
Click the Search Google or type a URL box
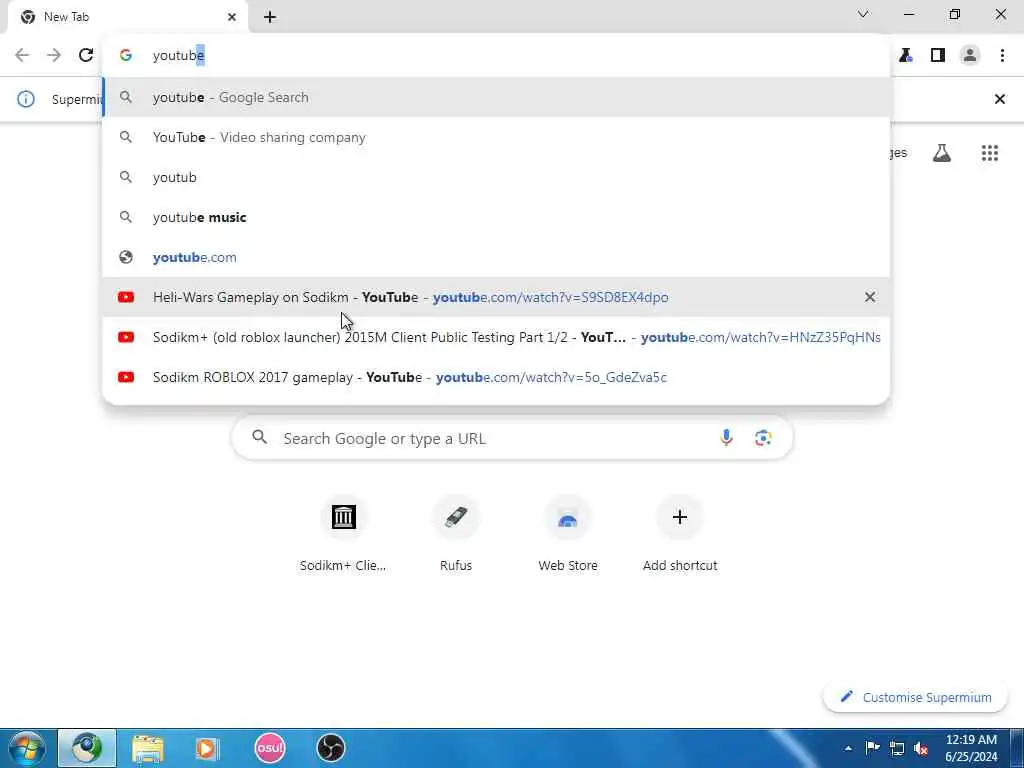tap(512, 438)
